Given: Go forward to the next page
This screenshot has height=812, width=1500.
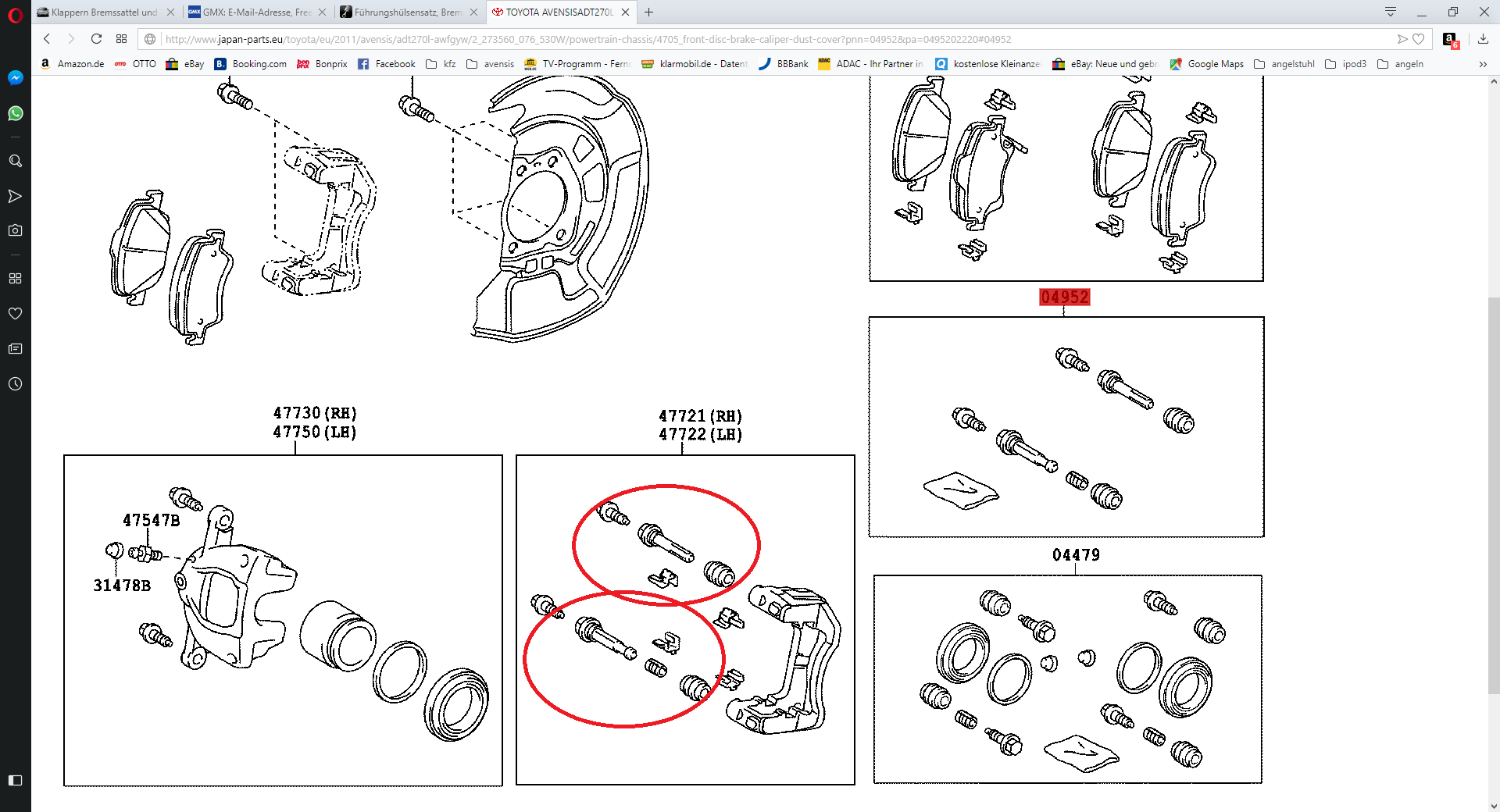Looking at the screenshot, I should click(x=71, y=39).
